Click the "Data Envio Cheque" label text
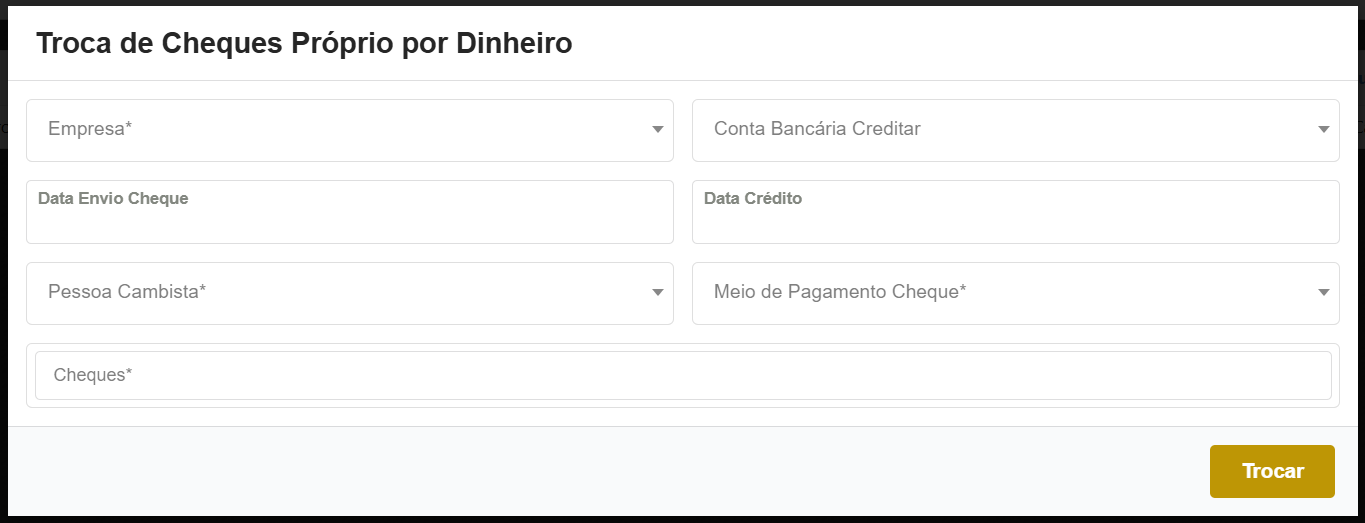 pos(113,198)
